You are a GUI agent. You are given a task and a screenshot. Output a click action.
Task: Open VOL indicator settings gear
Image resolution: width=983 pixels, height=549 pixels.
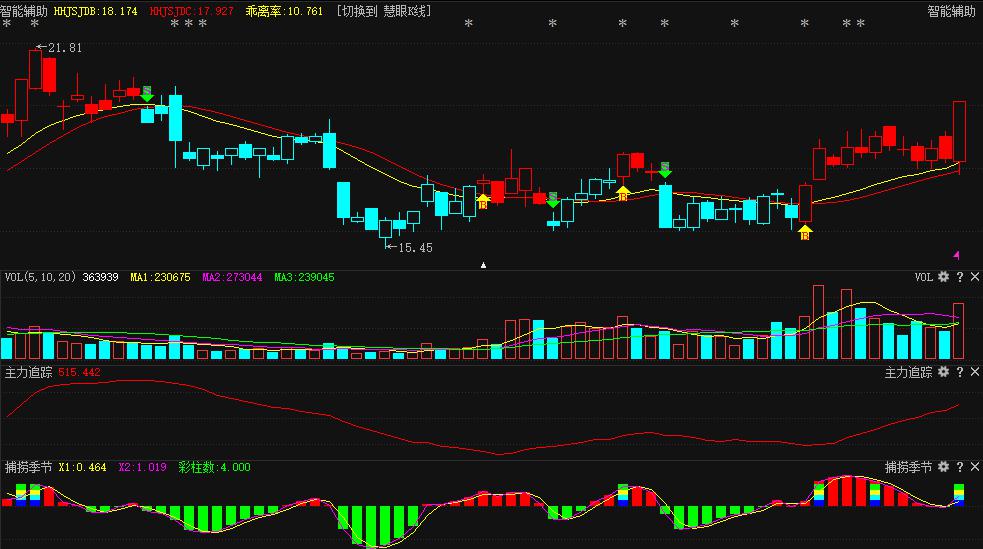944,276
